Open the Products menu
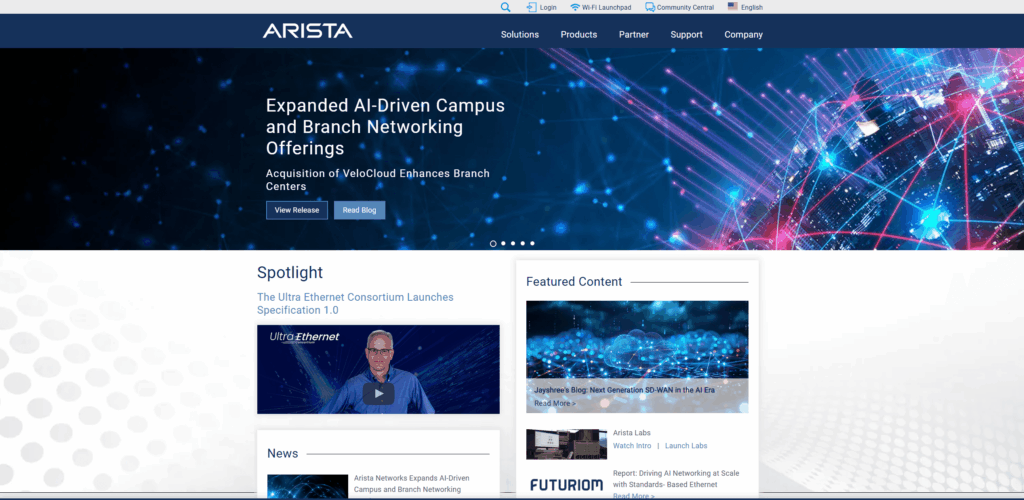This screenshot has width=1024, height=500. click(579, 35)
